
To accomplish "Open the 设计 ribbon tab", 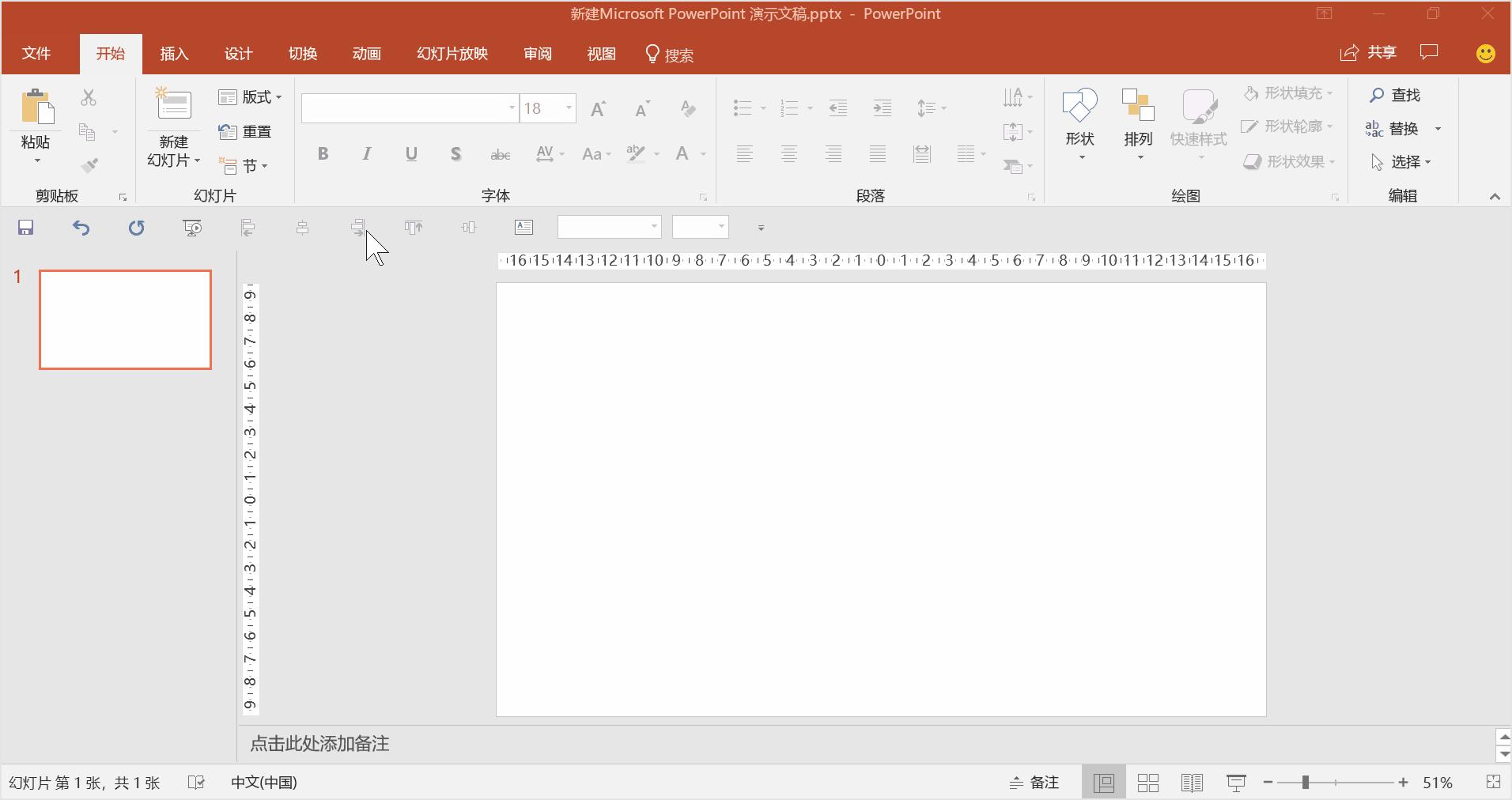I will pyautogui.click(x=238, y=53).
